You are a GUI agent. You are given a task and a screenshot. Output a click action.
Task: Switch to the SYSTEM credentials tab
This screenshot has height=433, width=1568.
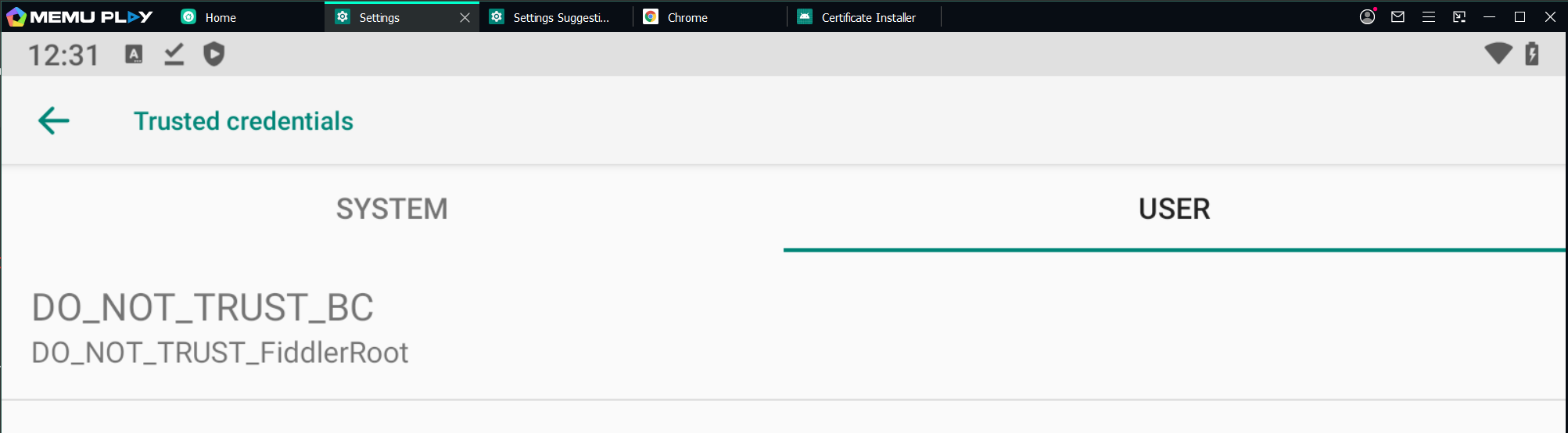tap(392, 209)
